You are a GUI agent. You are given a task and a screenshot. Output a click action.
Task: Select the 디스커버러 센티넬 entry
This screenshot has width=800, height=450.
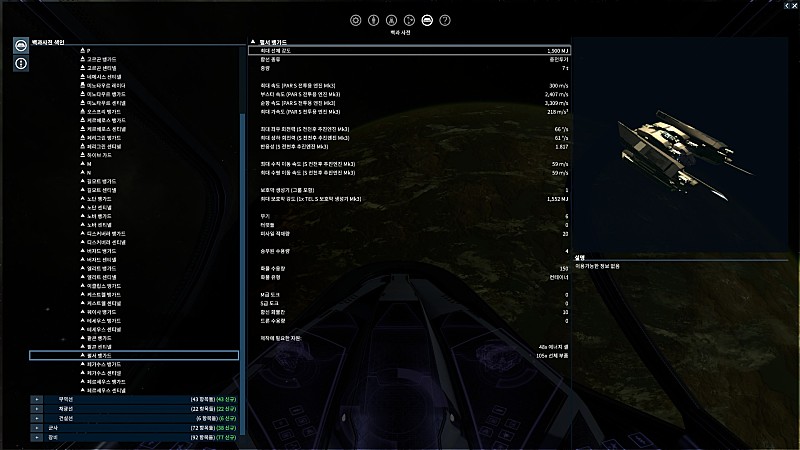pyautogui.click(x=106, y=242)
